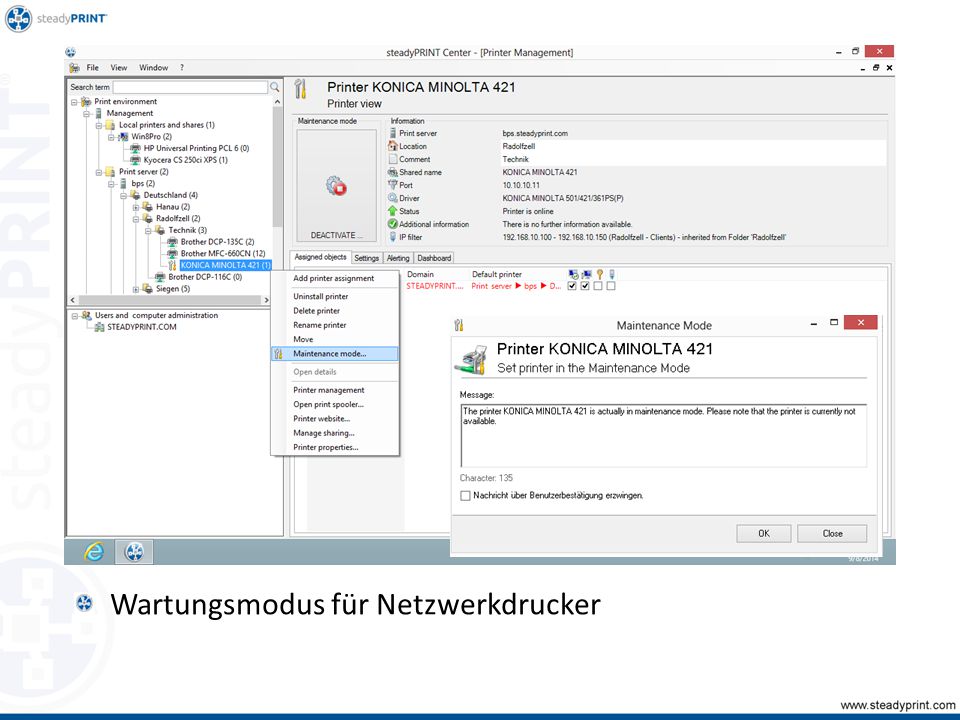Viewport: 960px width, 720px height.
Task: Collapse the Management tree node
Action: (x=86, y=113)
